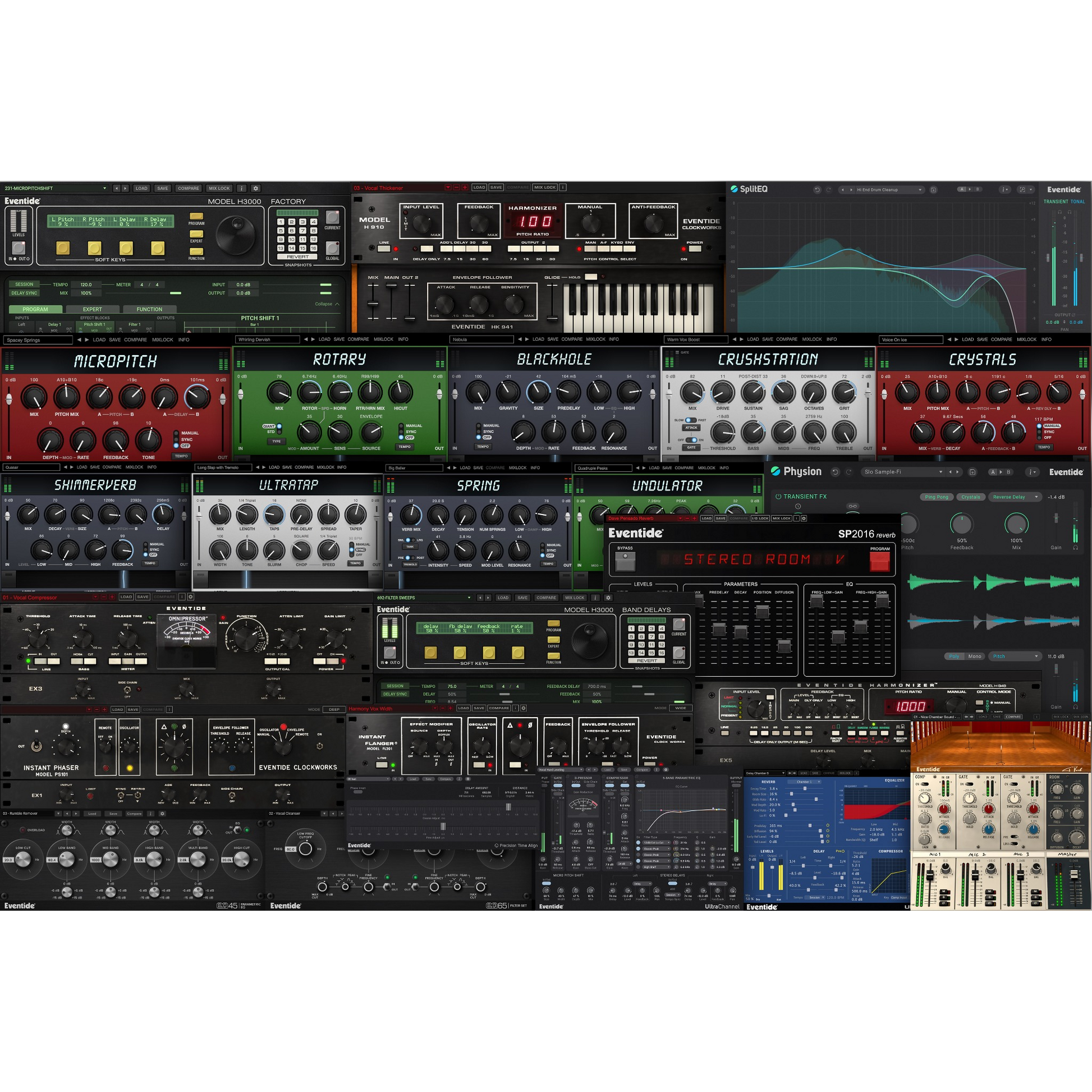
Task: Open settings gear in Omnipressor Vocal Compressor toolbar
Action: pos(190,597)
